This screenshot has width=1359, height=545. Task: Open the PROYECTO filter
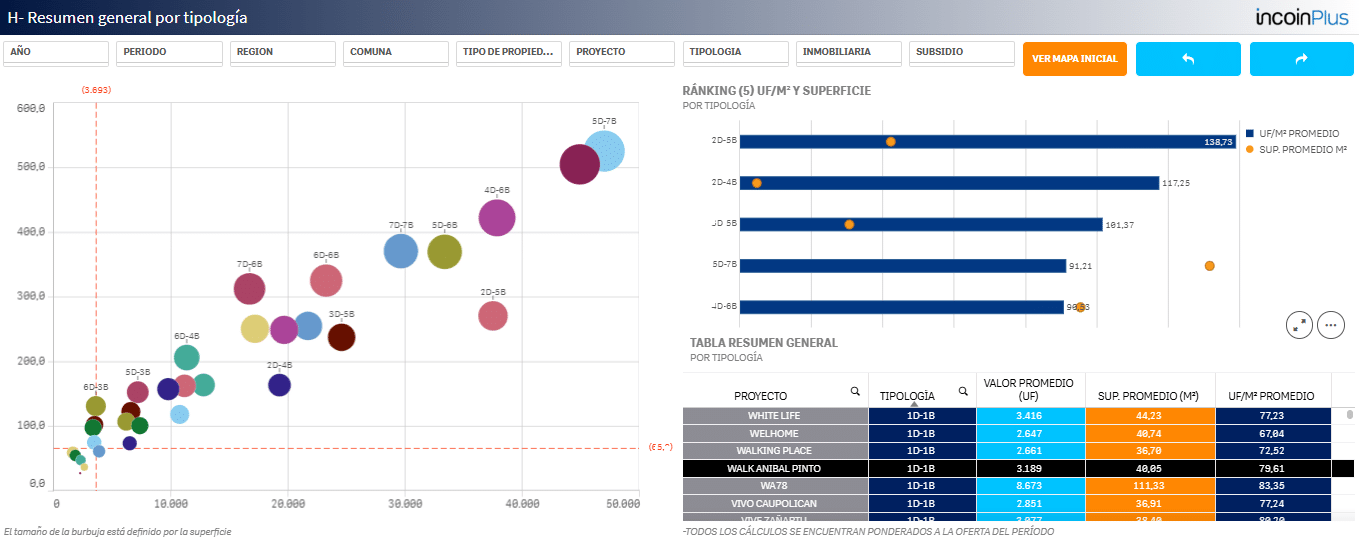tap(622, 53)
